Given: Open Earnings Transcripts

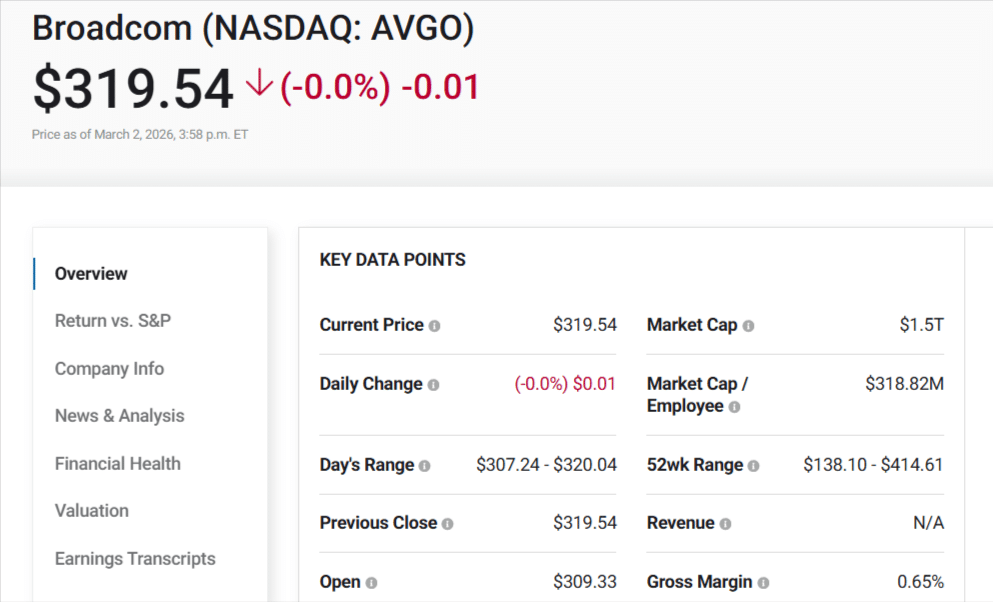Looking at the screenshot, I should pyautogui.click(x=135, y=559).
